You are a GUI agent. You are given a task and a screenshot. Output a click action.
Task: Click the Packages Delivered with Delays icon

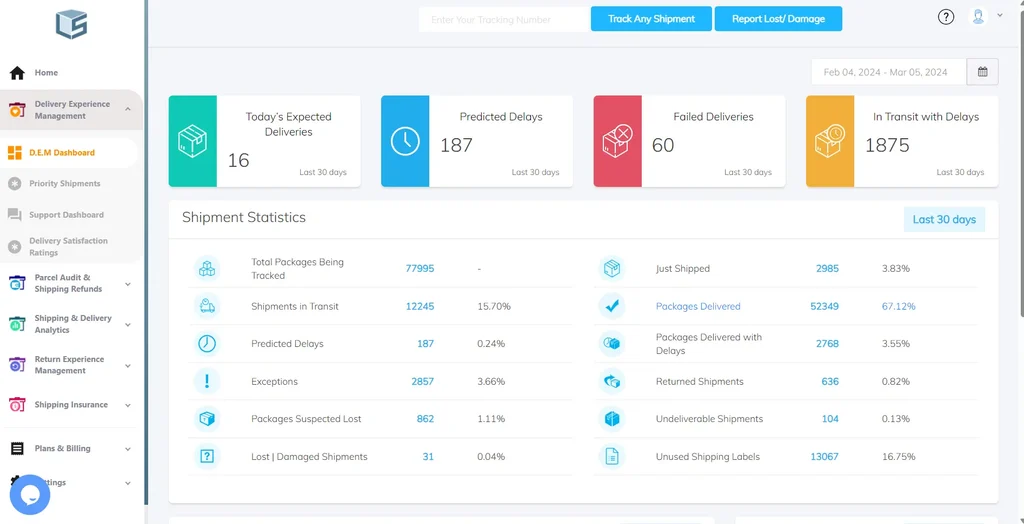[612, 344]
